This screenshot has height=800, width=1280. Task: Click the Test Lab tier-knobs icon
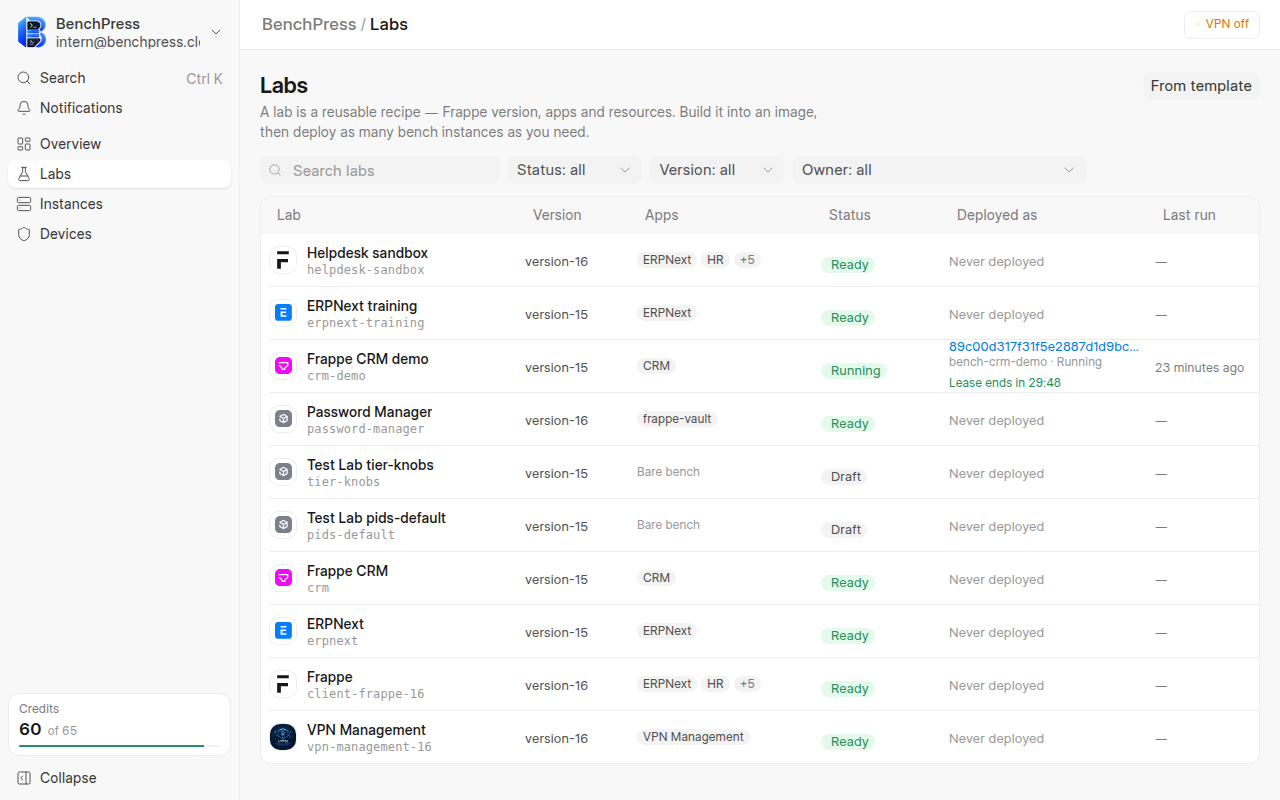click(x=283, y=473)
